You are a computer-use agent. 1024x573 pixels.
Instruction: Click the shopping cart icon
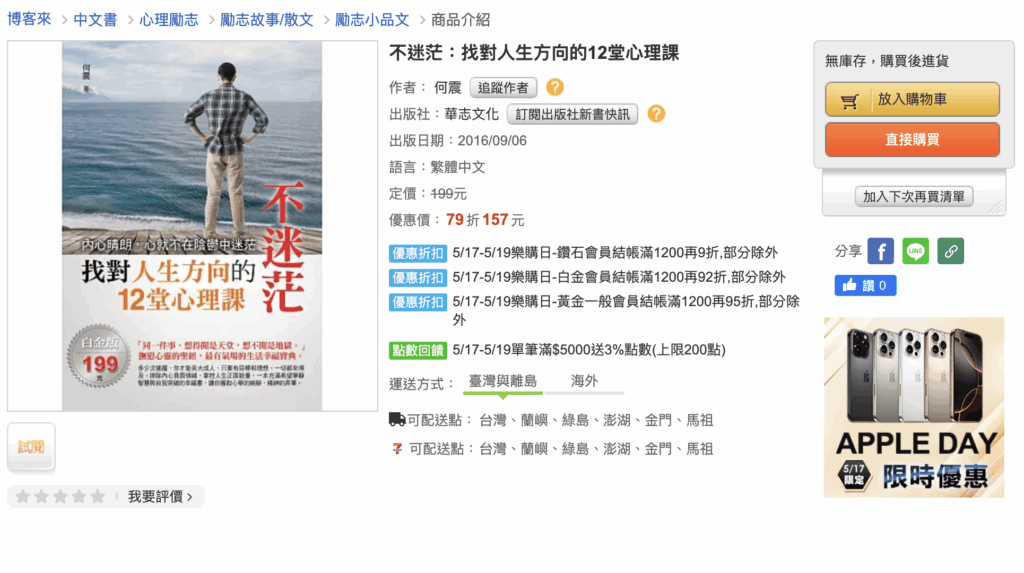tap(850, 100)
